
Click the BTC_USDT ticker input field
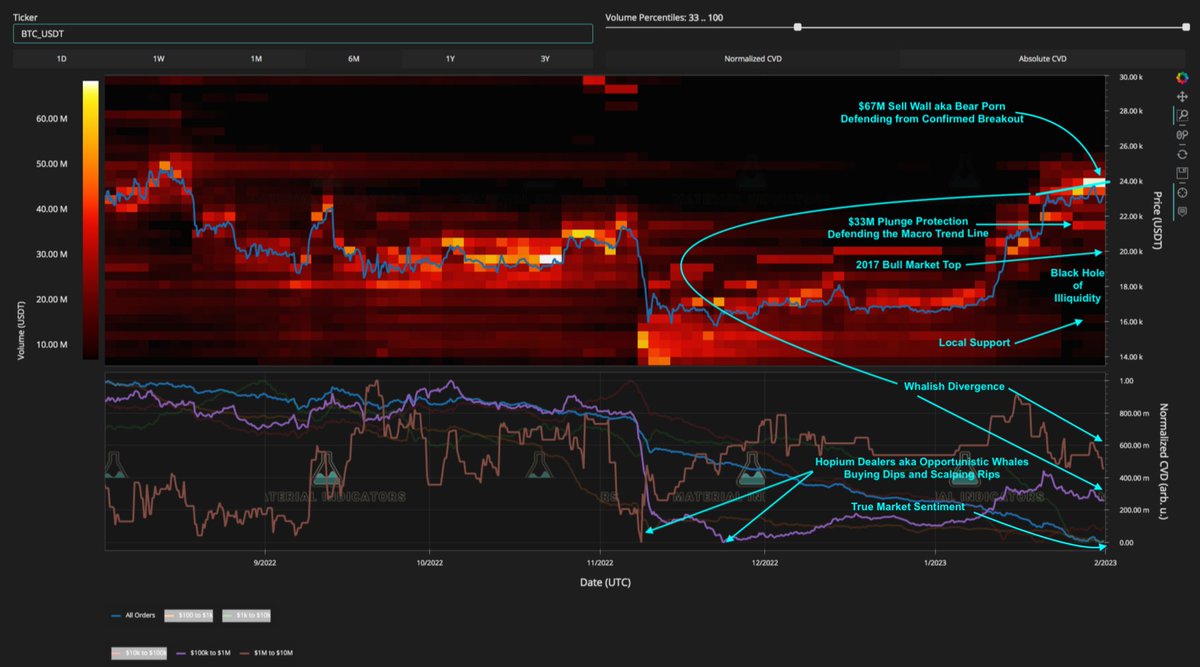pos(302,33)
